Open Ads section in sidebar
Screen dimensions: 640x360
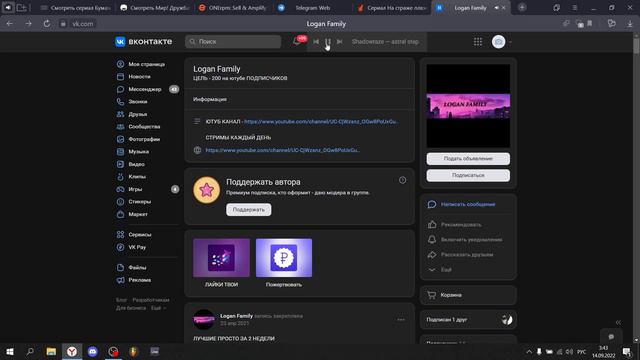click(134, 280)
